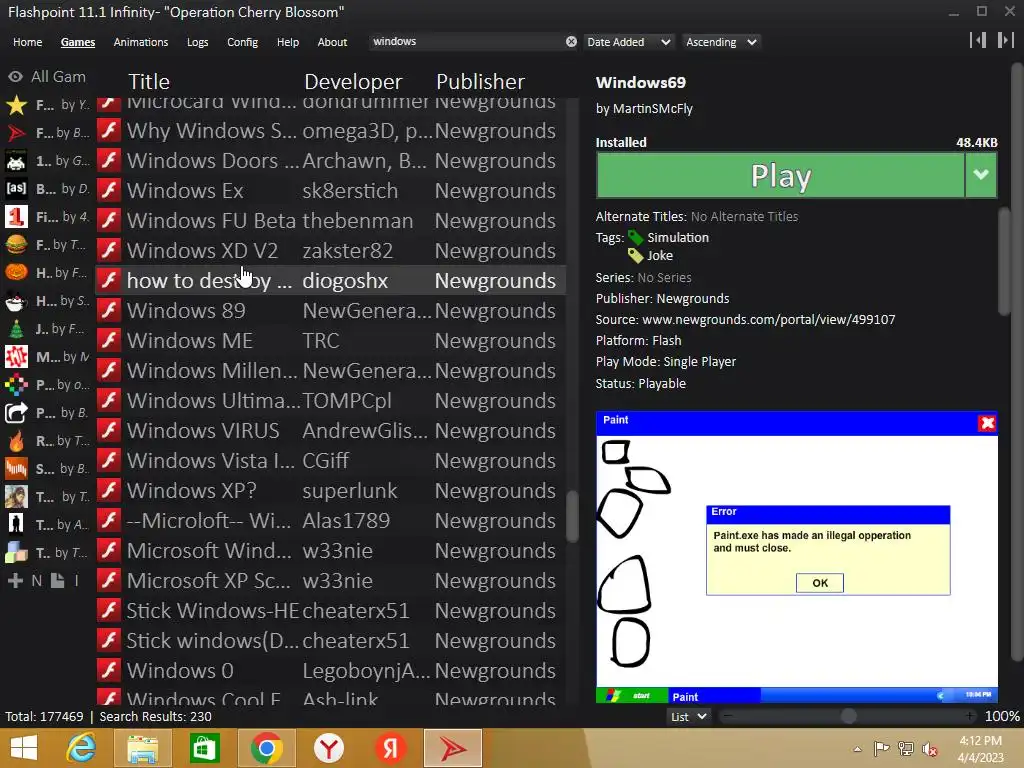Open the Logs tab
Viewport: 1024px width, 768px height.
197,42
